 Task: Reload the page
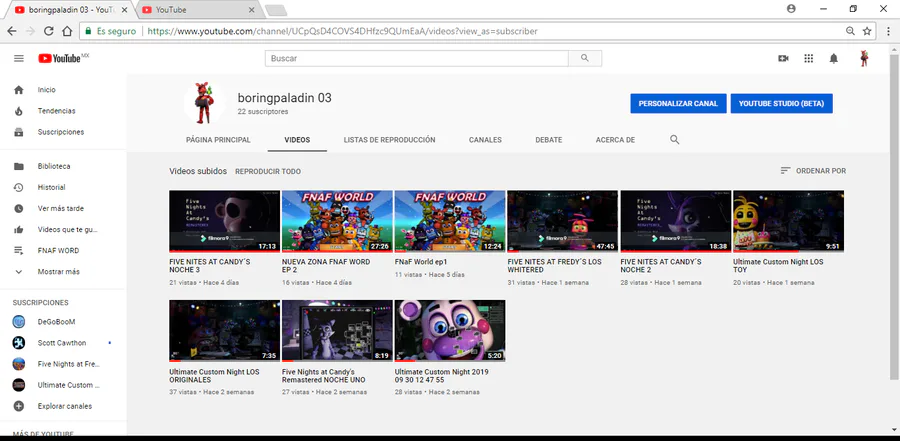[49, 31]
